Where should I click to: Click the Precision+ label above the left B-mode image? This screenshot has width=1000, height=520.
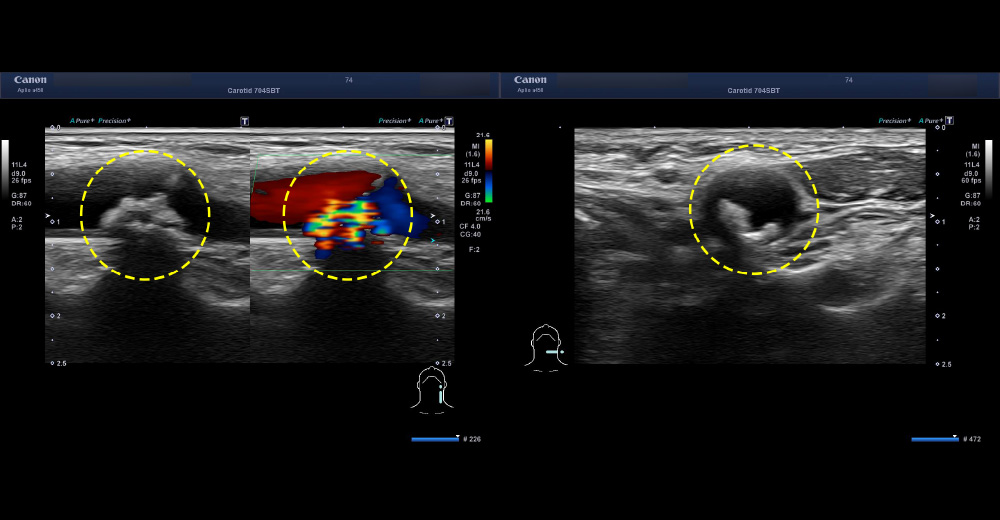(113, 121)
